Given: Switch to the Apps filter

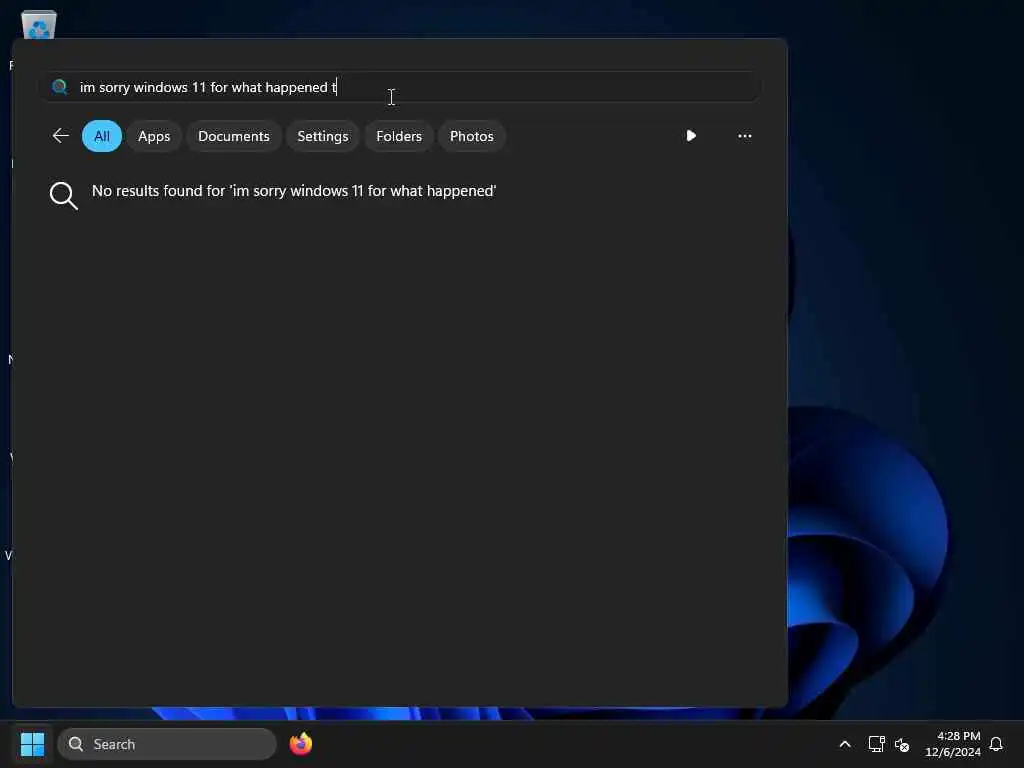Looking at the screenshot, I should pyautogui.click(x=154, y=136).
